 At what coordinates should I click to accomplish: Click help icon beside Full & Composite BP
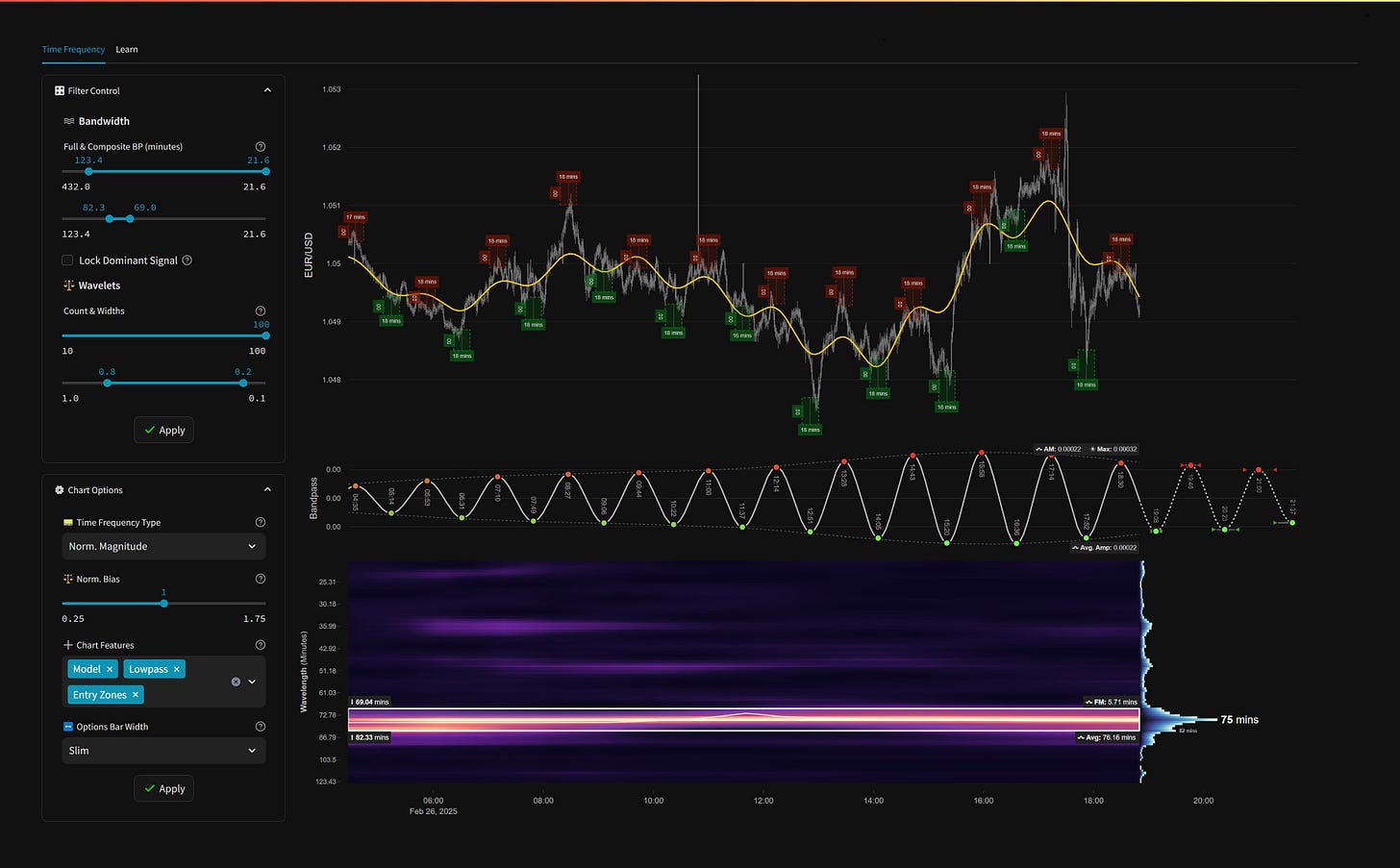(x=260, y=147)
